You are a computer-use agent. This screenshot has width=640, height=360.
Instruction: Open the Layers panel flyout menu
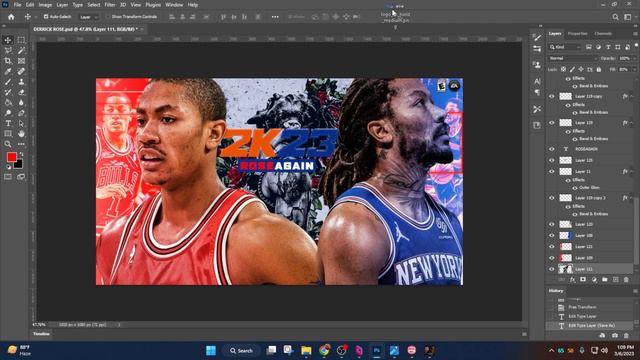[x=636, y=34]
